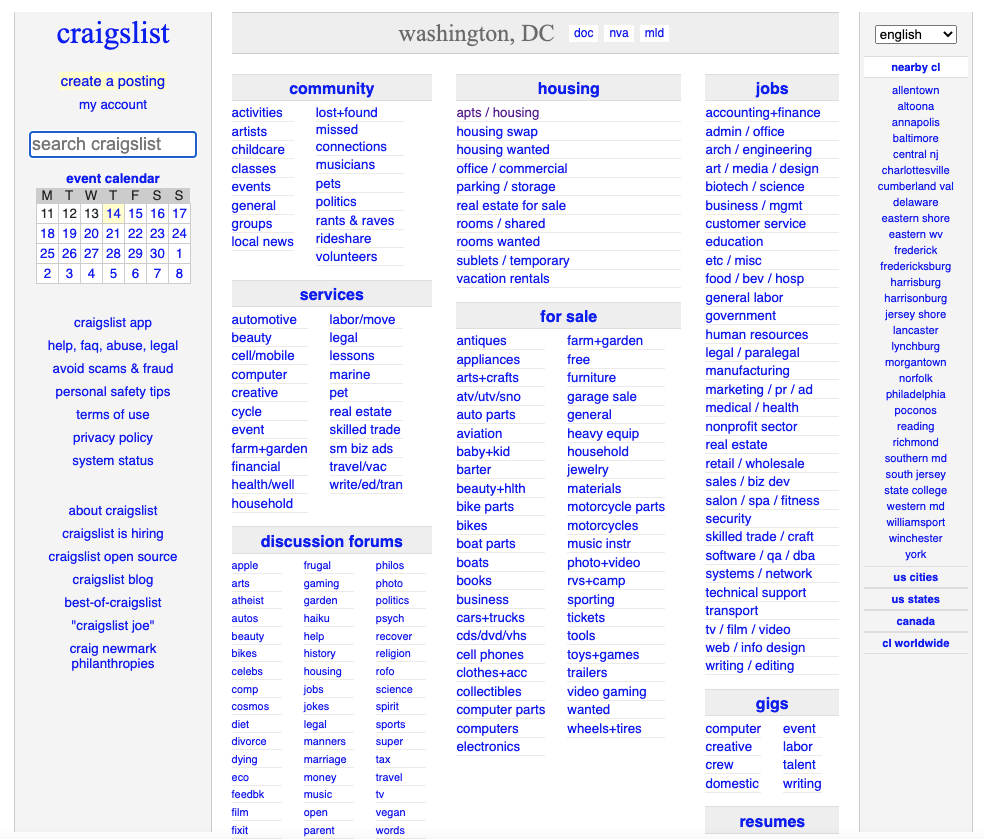The height and width of the screenshot is (839, 984).
Task: Browse vacation rentals
Action: [x=503, y=279]
